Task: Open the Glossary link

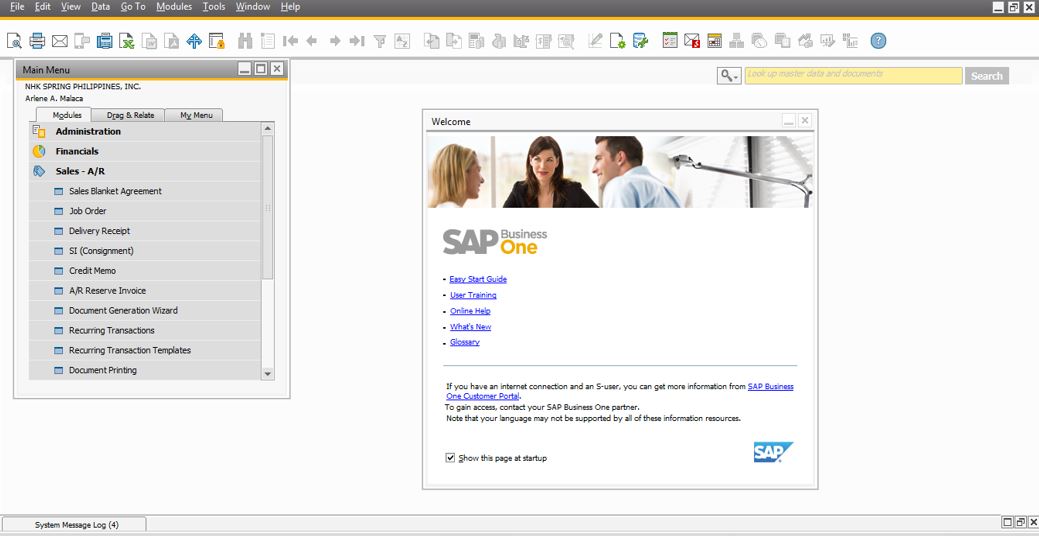Action: pos(465,342)
